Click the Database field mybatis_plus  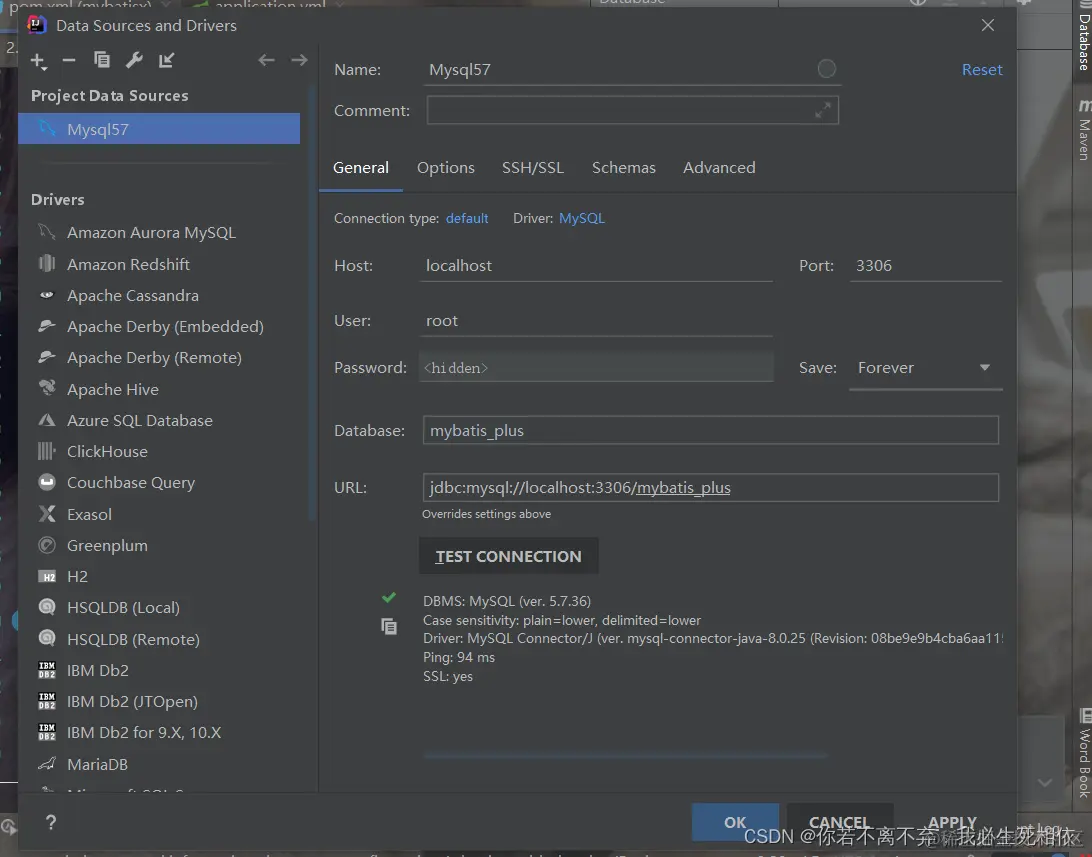710,430
